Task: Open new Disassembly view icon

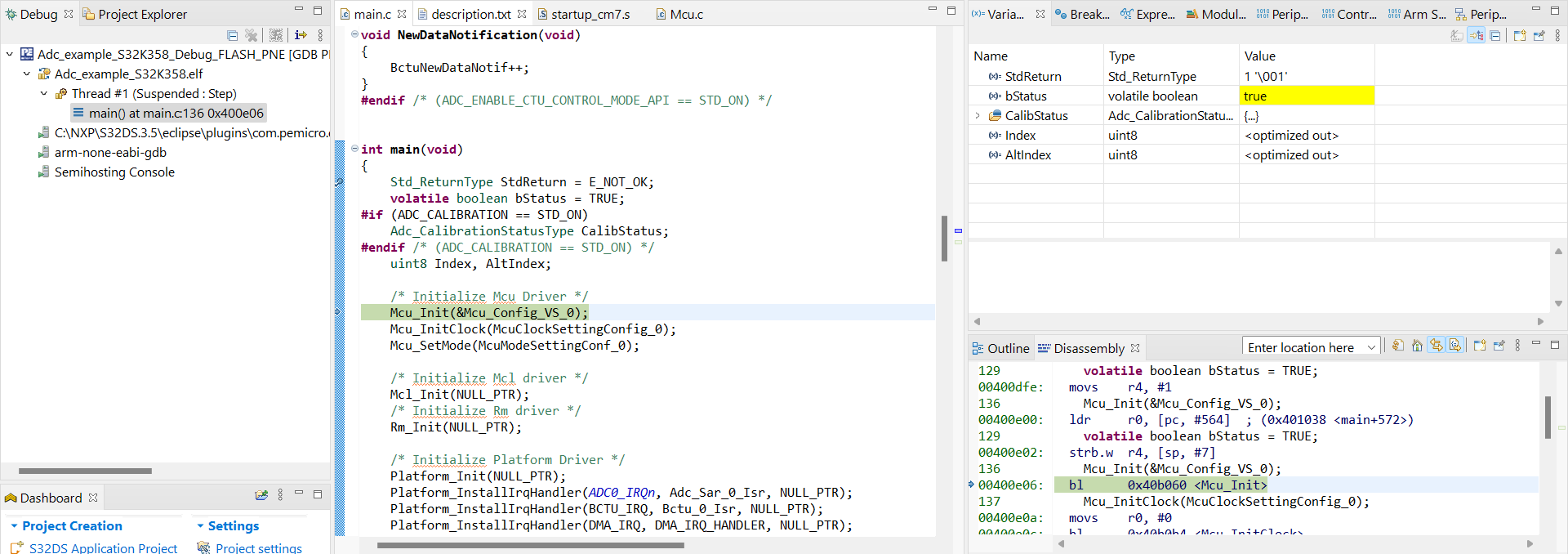Action: (1480, 346)
